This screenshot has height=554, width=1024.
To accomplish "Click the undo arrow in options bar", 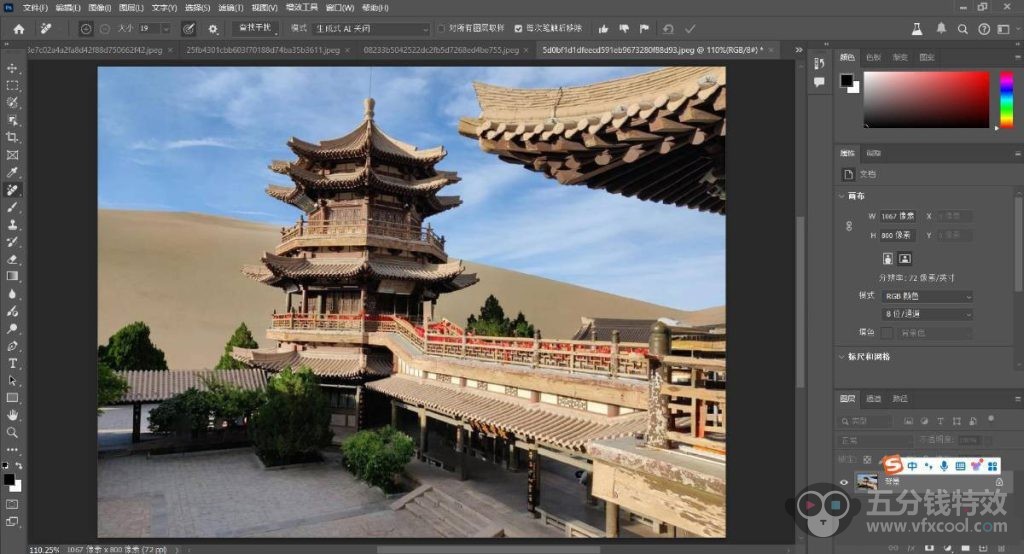I will [x=668, y=29].
